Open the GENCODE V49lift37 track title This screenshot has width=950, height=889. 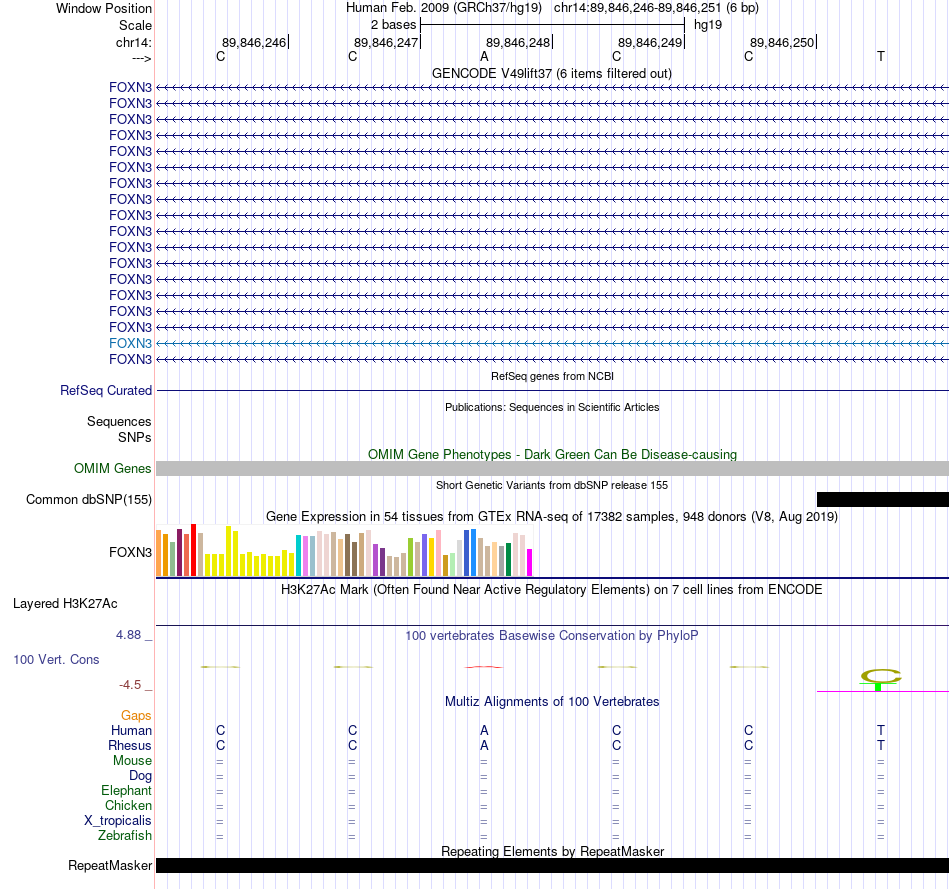[551, 74]
